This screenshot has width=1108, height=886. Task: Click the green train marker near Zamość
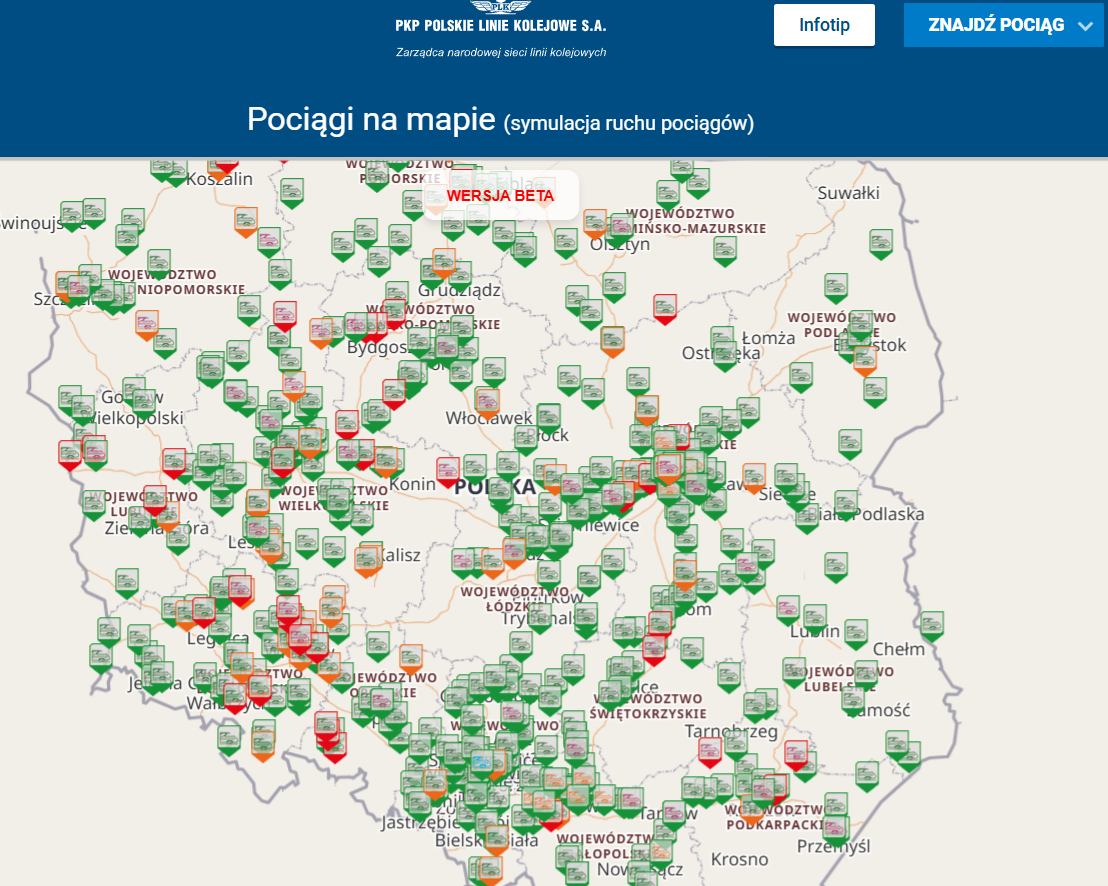coord(852,700)
